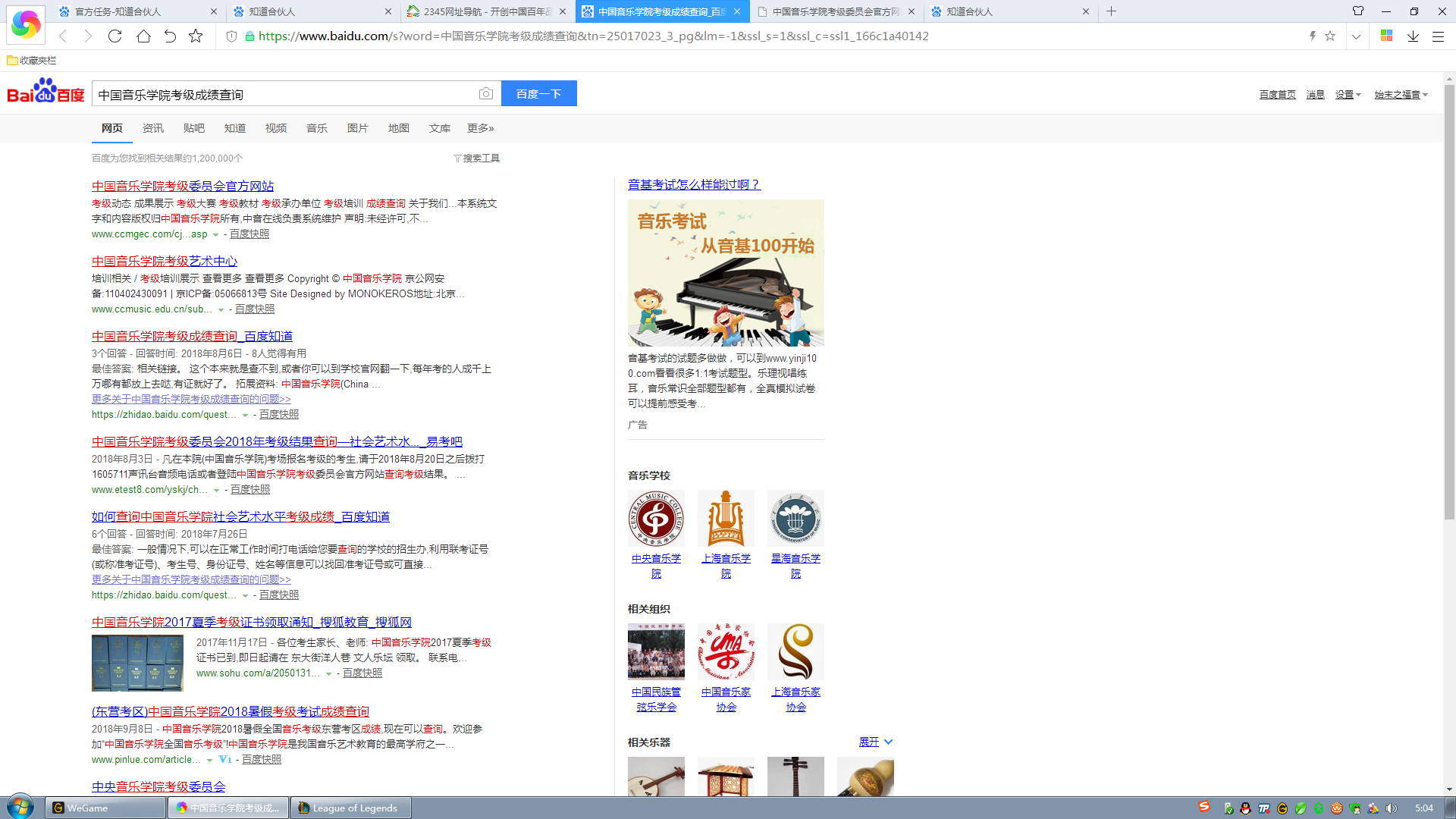The image size is (1456, 819).
Task: Click the volume speaker icon in the system tray
Action: pos(1391,808)
